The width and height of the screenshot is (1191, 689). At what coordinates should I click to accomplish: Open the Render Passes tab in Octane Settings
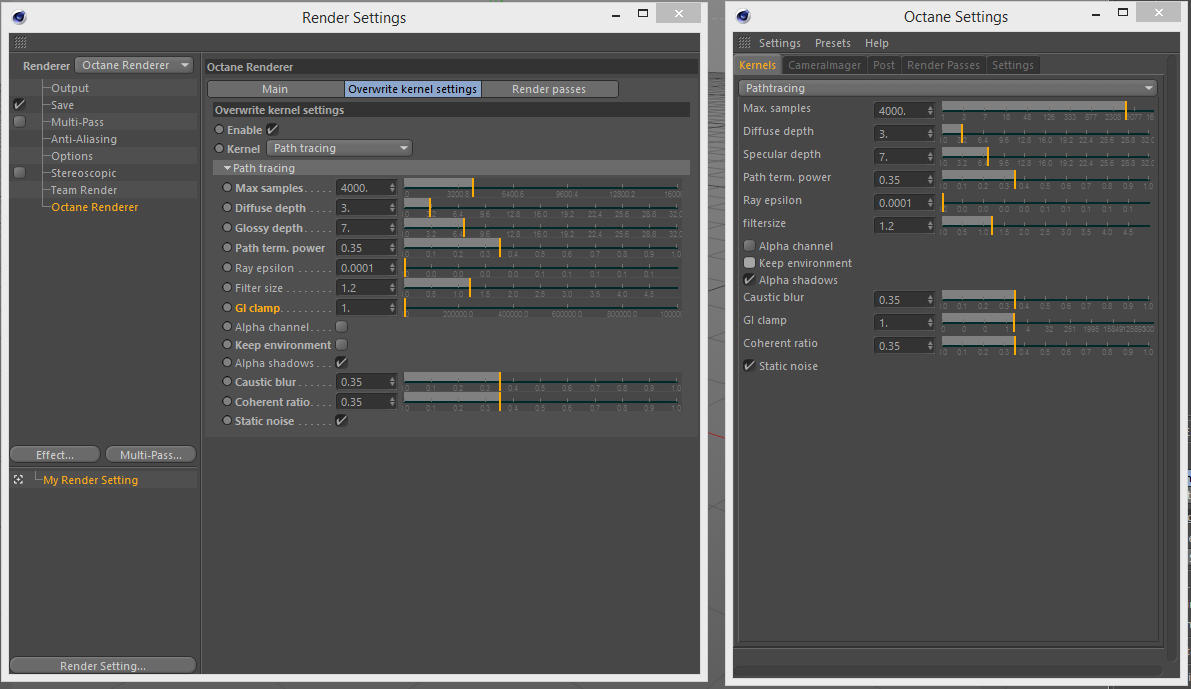click(x=943, y=65)
